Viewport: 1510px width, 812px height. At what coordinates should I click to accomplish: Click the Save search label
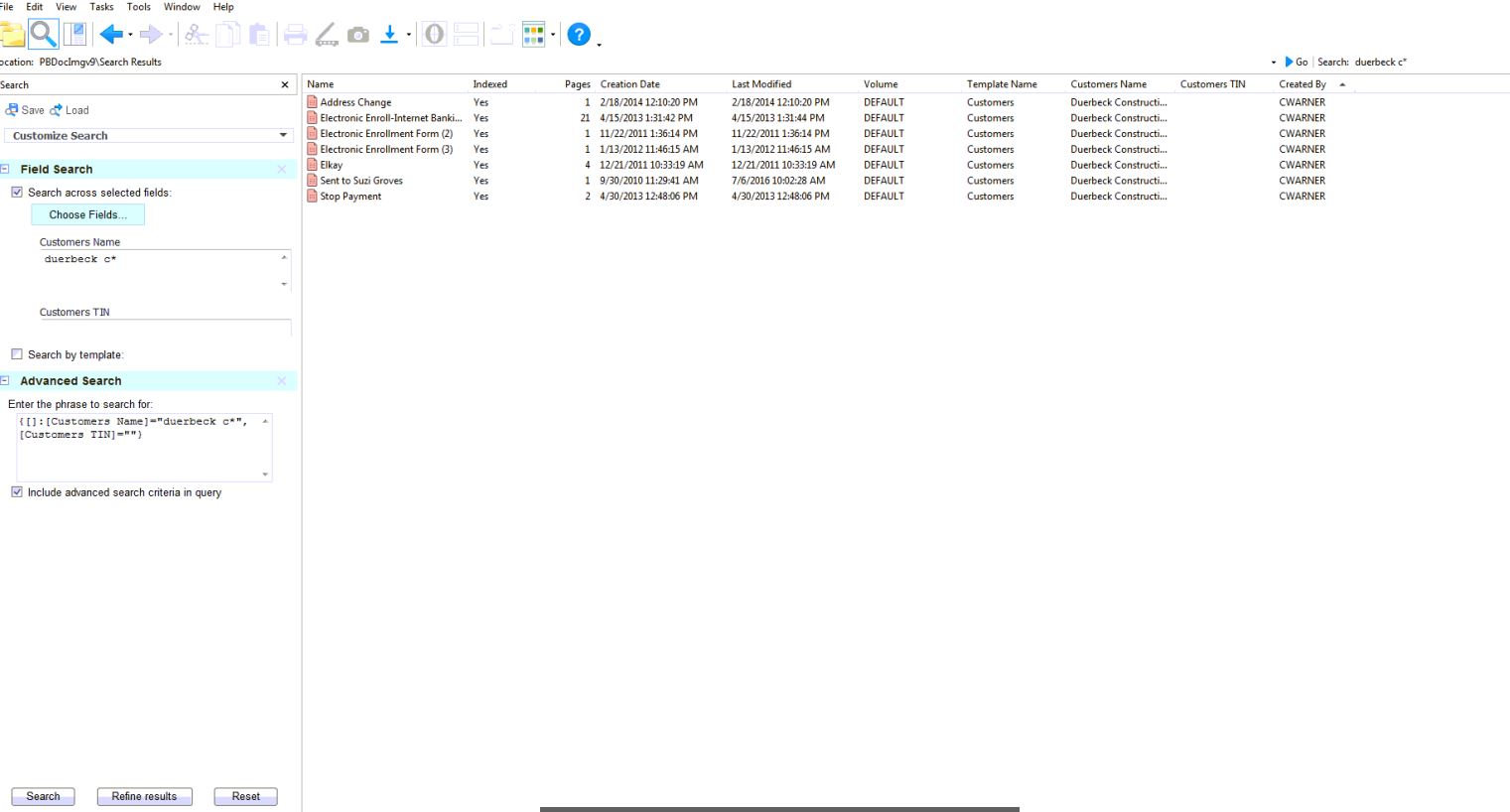point(33,110)
